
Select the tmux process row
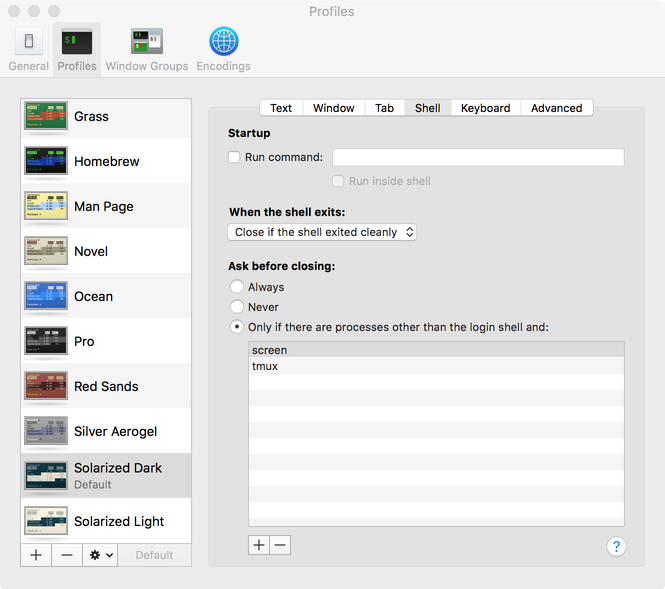436,366
